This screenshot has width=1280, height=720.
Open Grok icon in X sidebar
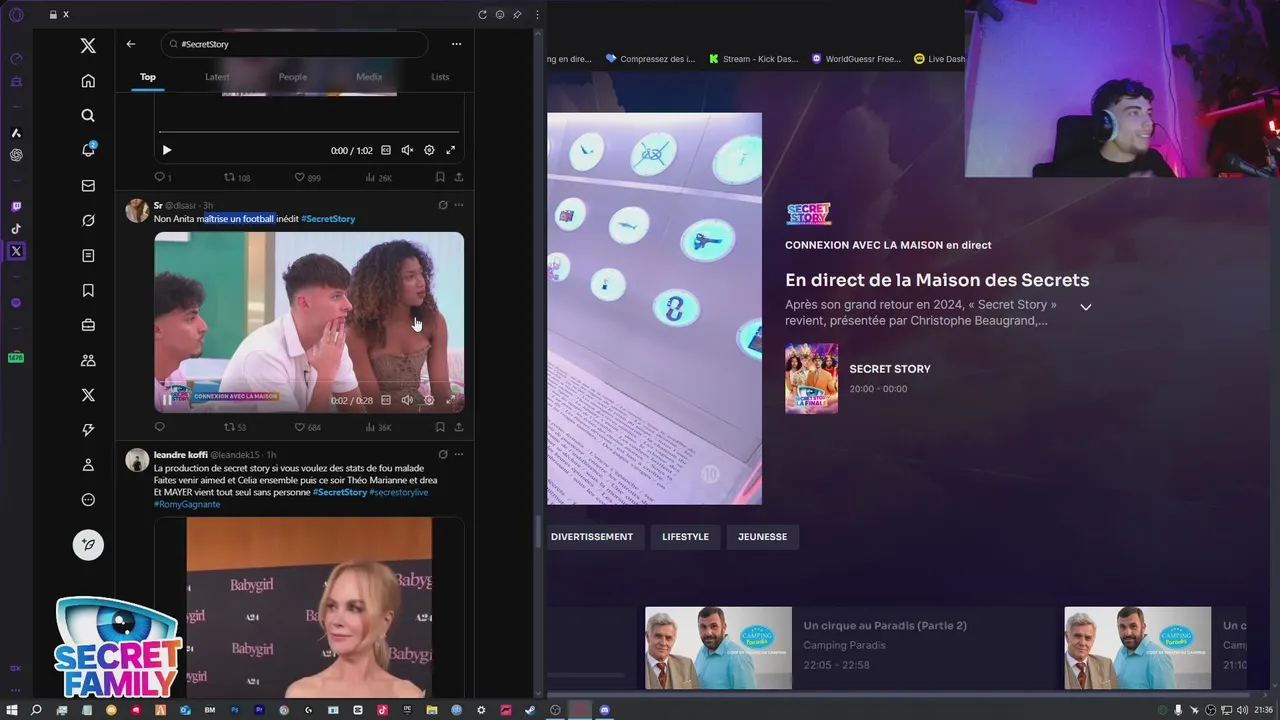88,221
